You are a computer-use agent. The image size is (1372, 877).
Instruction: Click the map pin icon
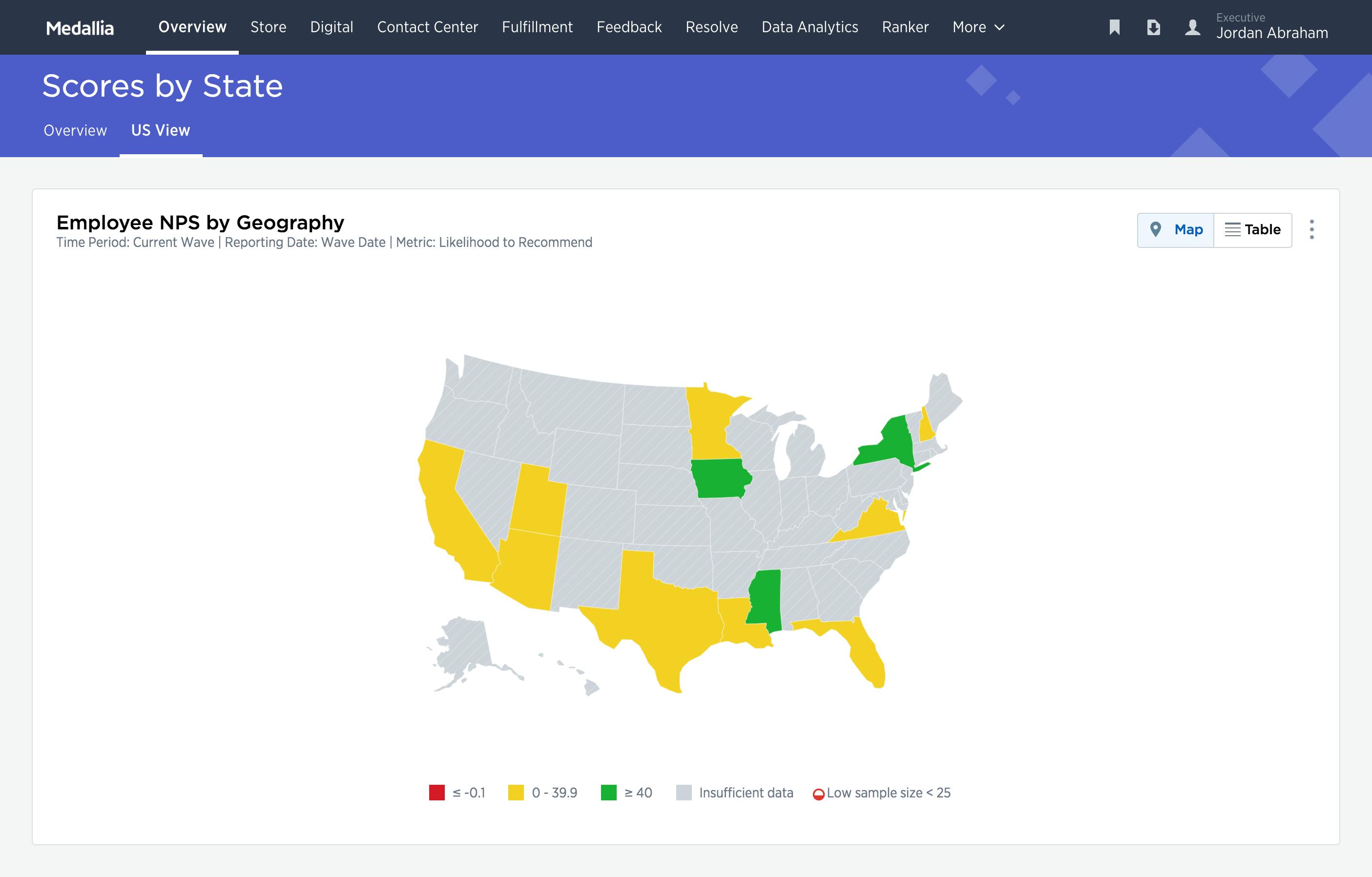click(1156, 229)
